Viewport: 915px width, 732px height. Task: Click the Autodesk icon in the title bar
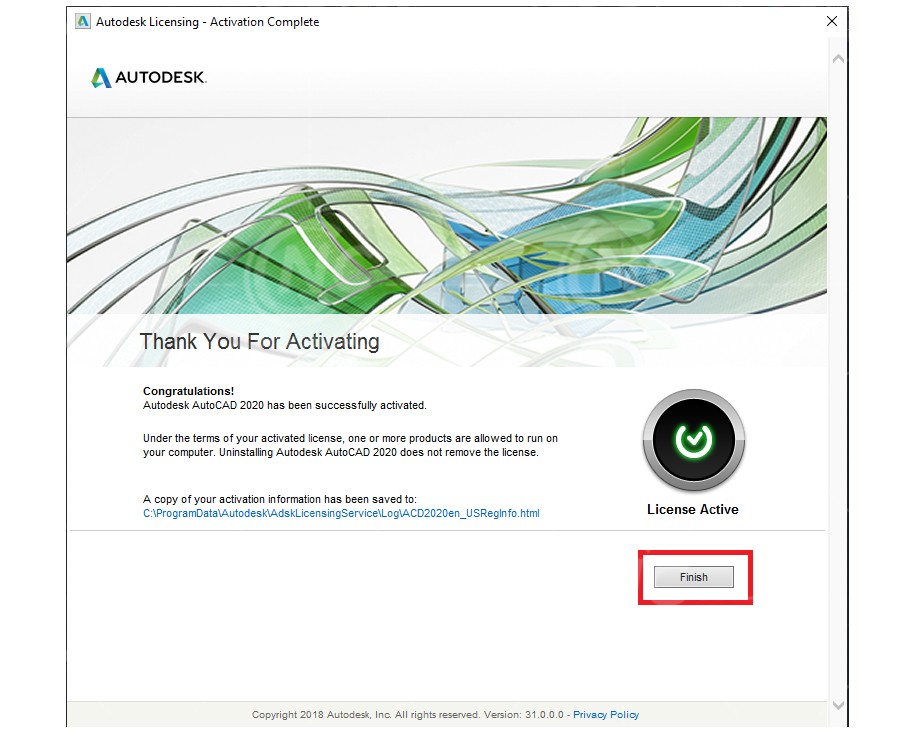pyautogui.click(x=82, y=21)
